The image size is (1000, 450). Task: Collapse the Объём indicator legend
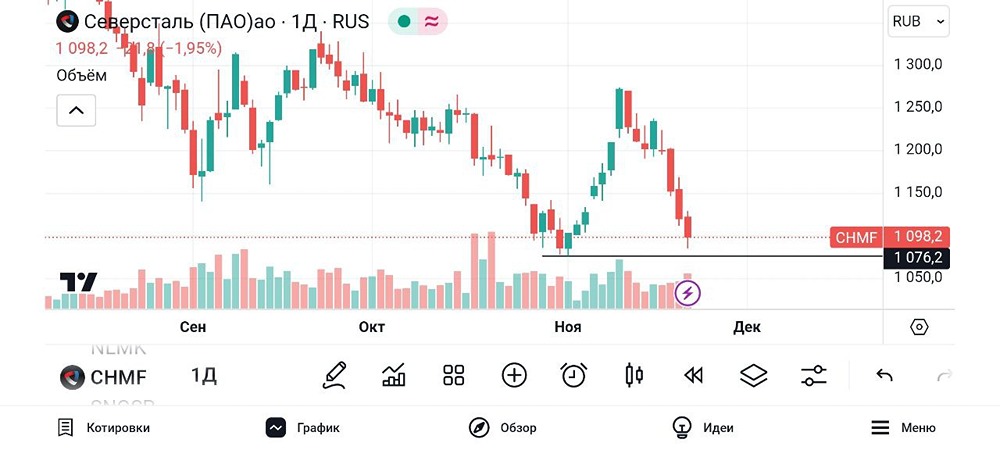pos(76,111)
